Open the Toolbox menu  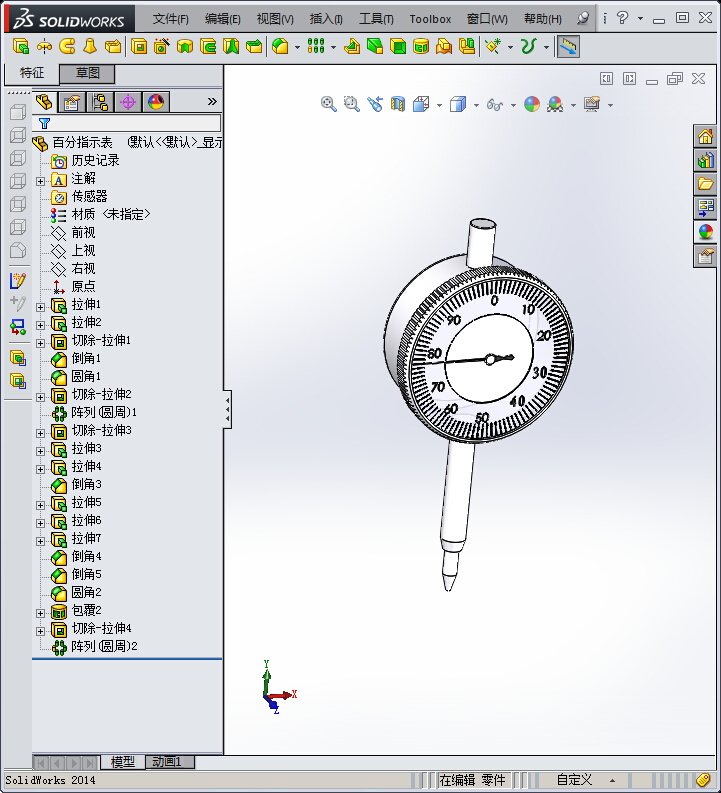(430, 19)
